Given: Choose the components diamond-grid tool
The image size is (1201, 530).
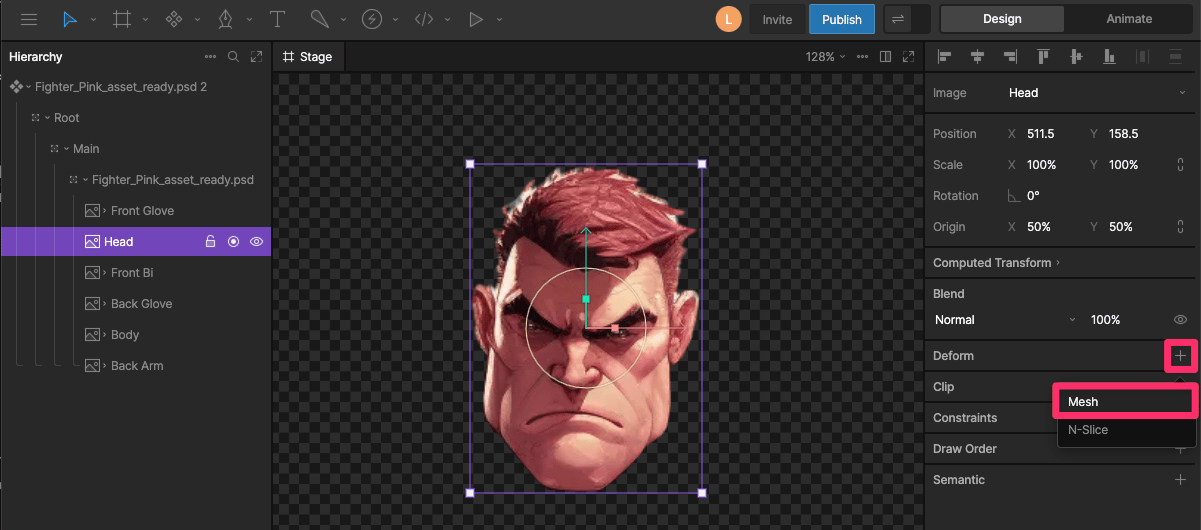Looking at the screenshot, I should [x=174, y=19].
